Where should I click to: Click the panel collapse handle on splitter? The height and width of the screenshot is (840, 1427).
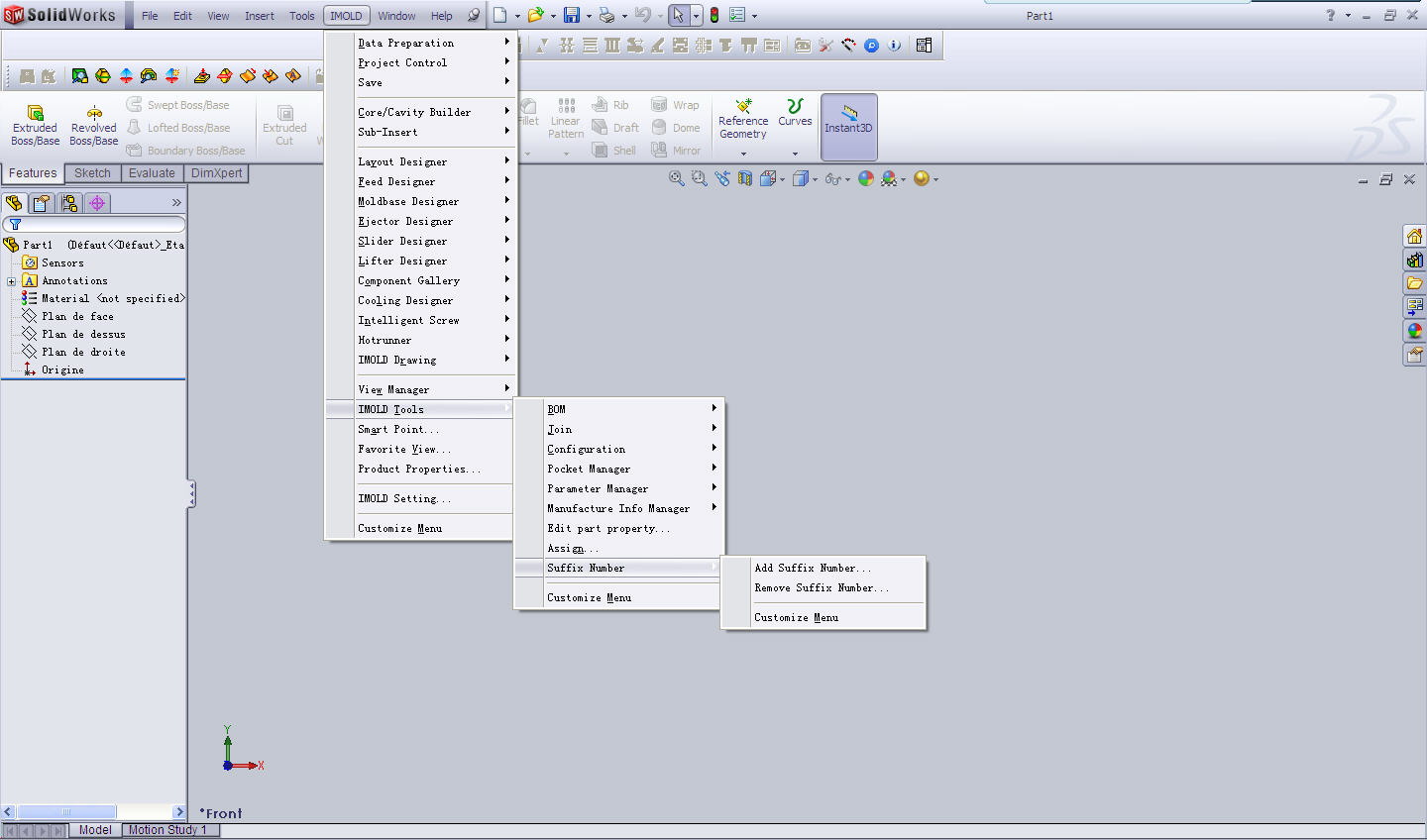pos(191,494)
